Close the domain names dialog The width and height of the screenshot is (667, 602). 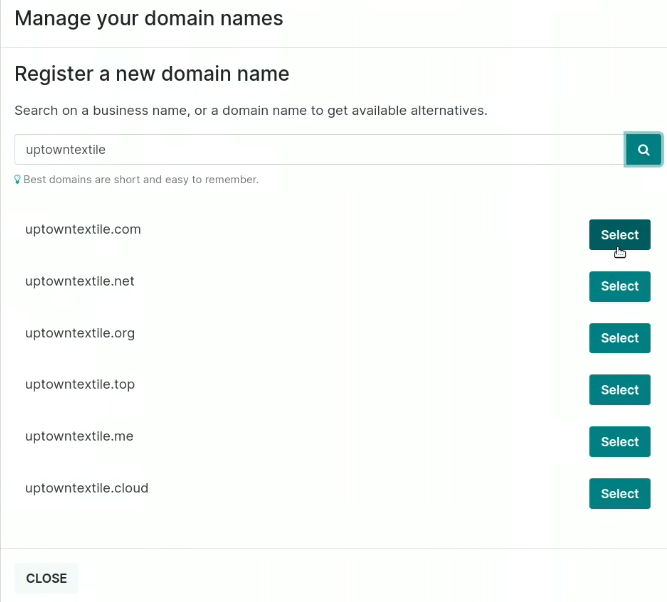46,578
